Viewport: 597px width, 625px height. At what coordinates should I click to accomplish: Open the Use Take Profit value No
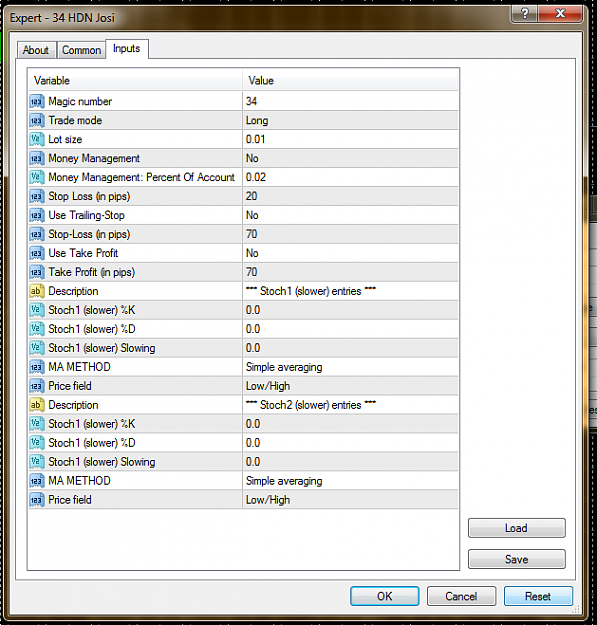coord(350,253)
